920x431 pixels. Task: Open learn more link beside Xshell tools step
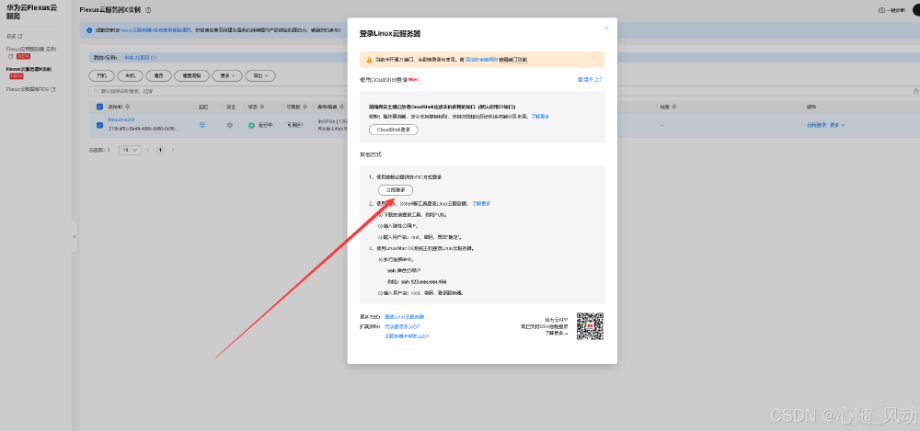coord(481,203)
